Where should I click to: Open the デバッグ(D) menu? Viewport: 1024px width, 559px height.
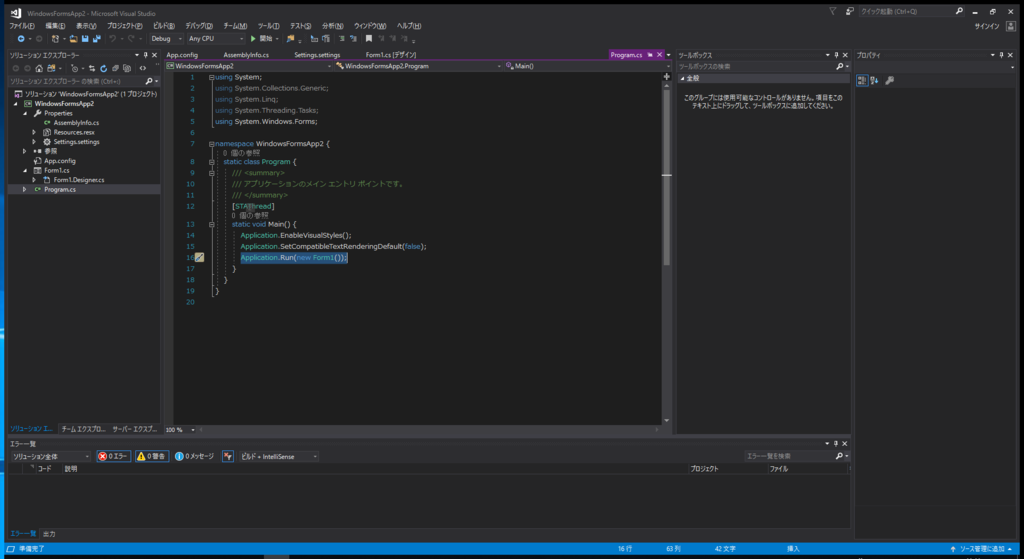click(199, 26)
